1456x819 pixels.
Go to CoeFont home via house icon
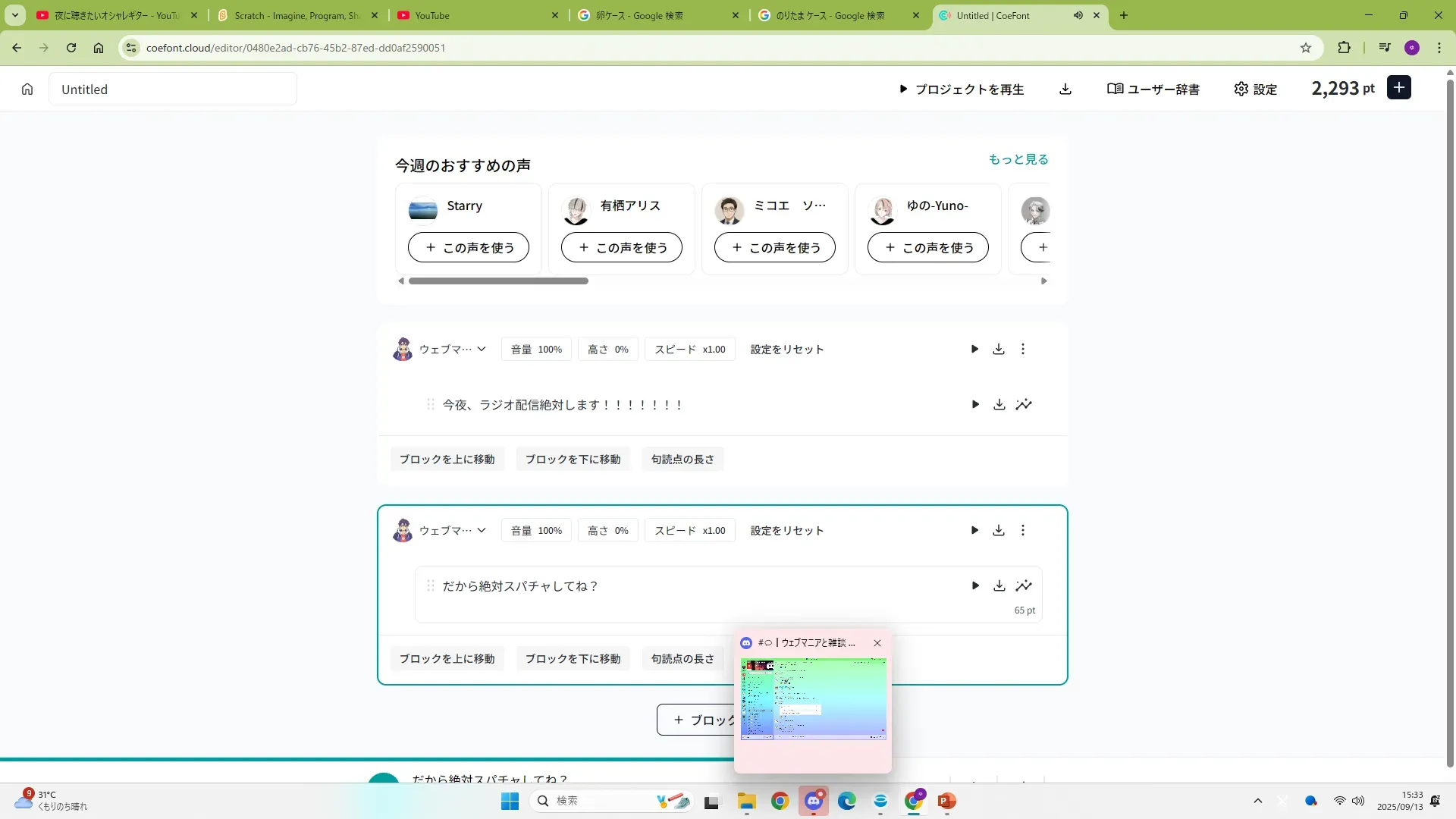[27, 89]
